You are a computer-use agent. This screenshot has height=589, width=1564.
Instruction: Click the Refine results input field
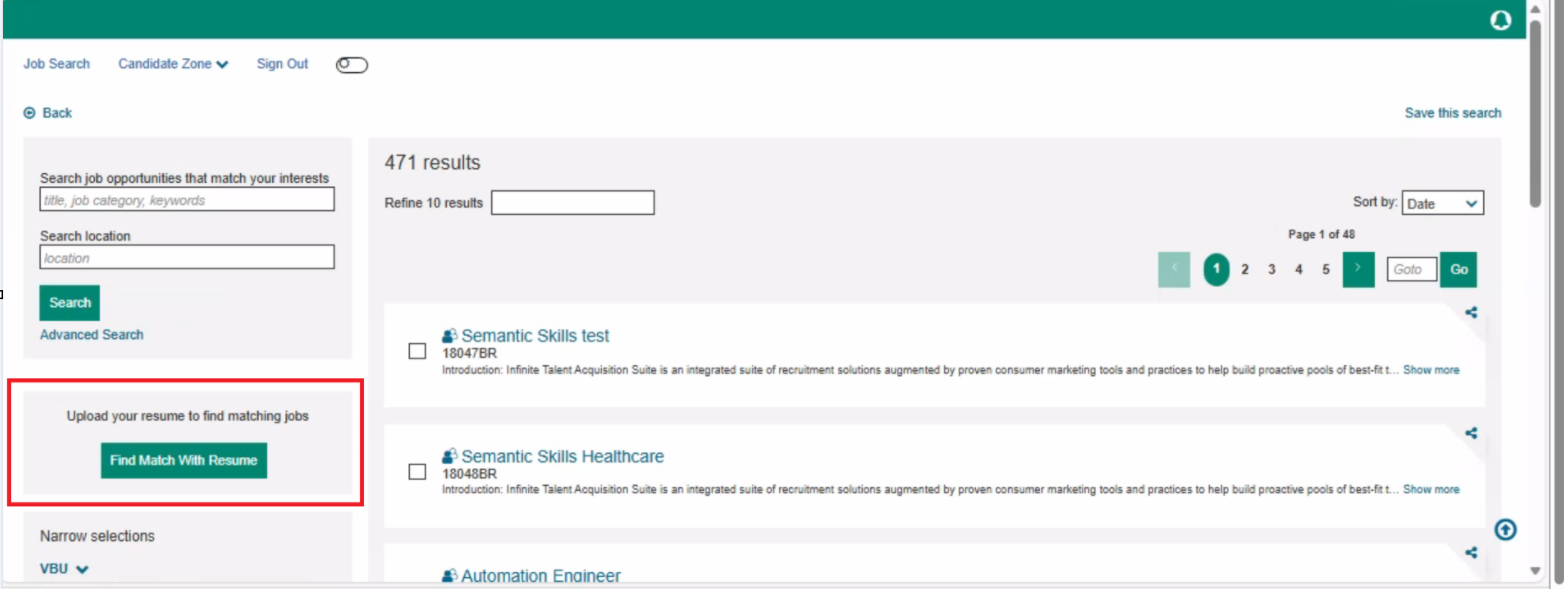click(572, 203)
